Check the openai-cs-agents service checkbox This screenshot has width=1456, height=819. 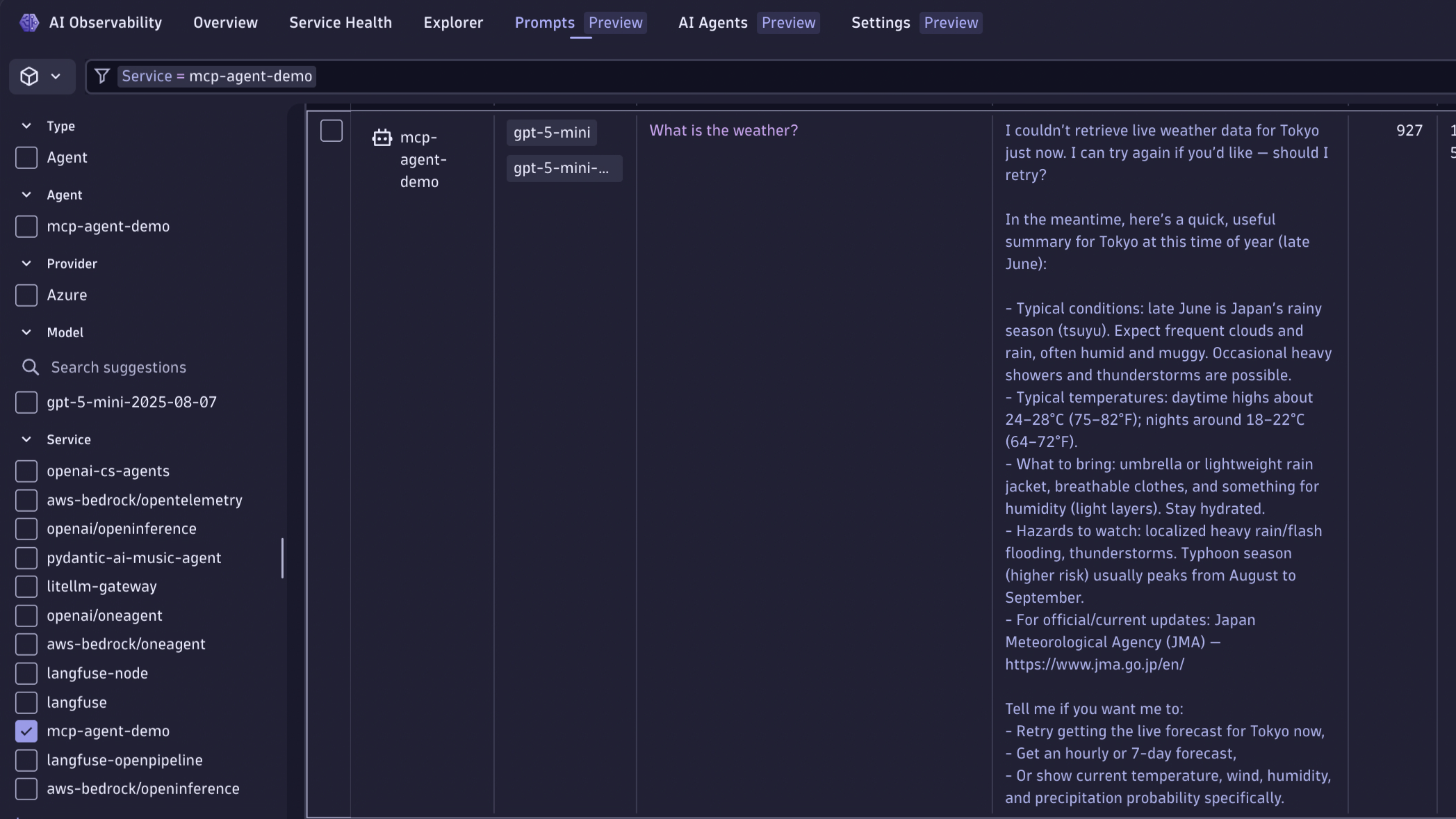[x=26, y=471]
